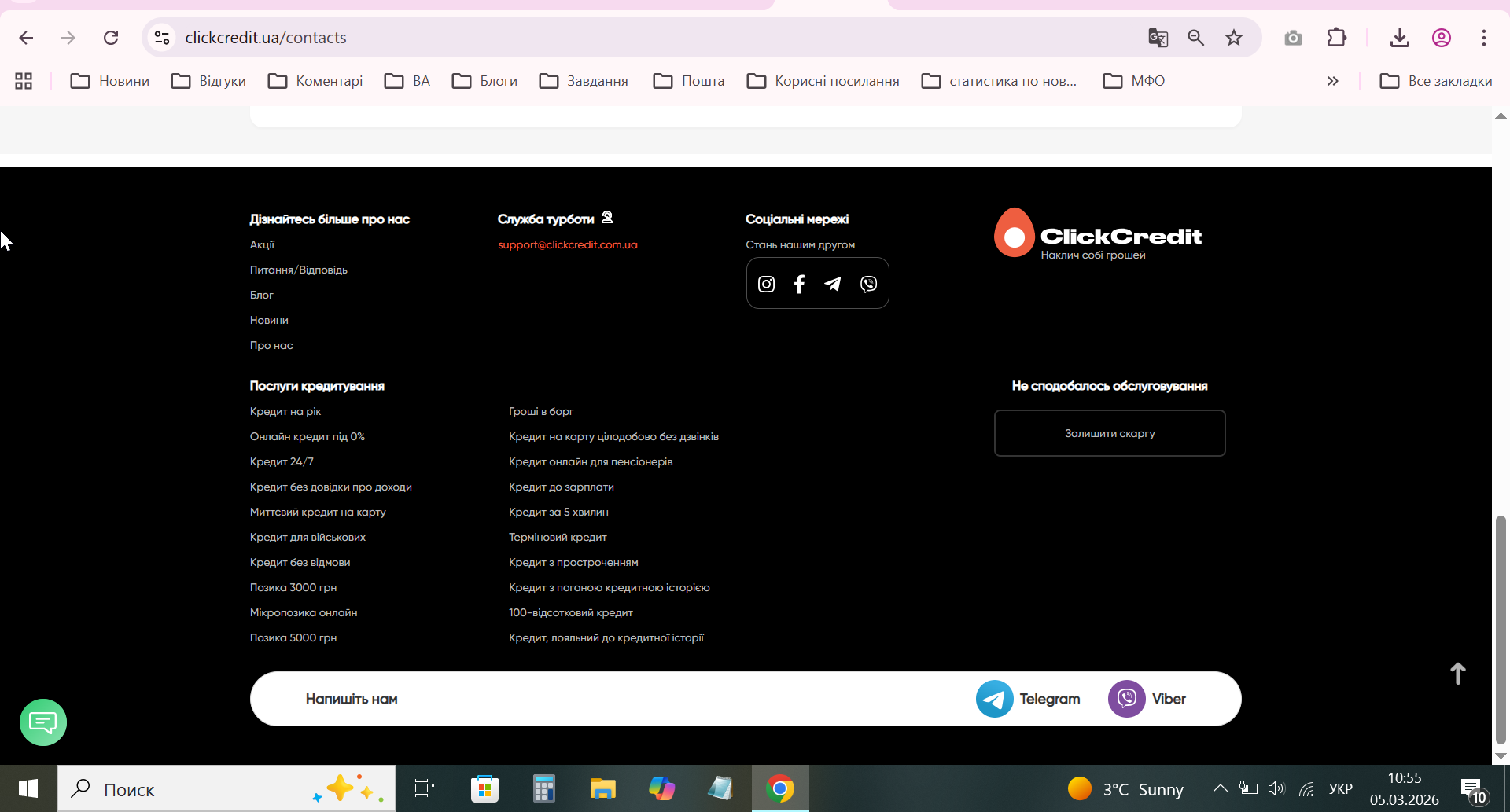Screen dimensions: 1510x812
Task: Open the Гроші в борг link
Action: pyautogui.click(x=541, y=411)
